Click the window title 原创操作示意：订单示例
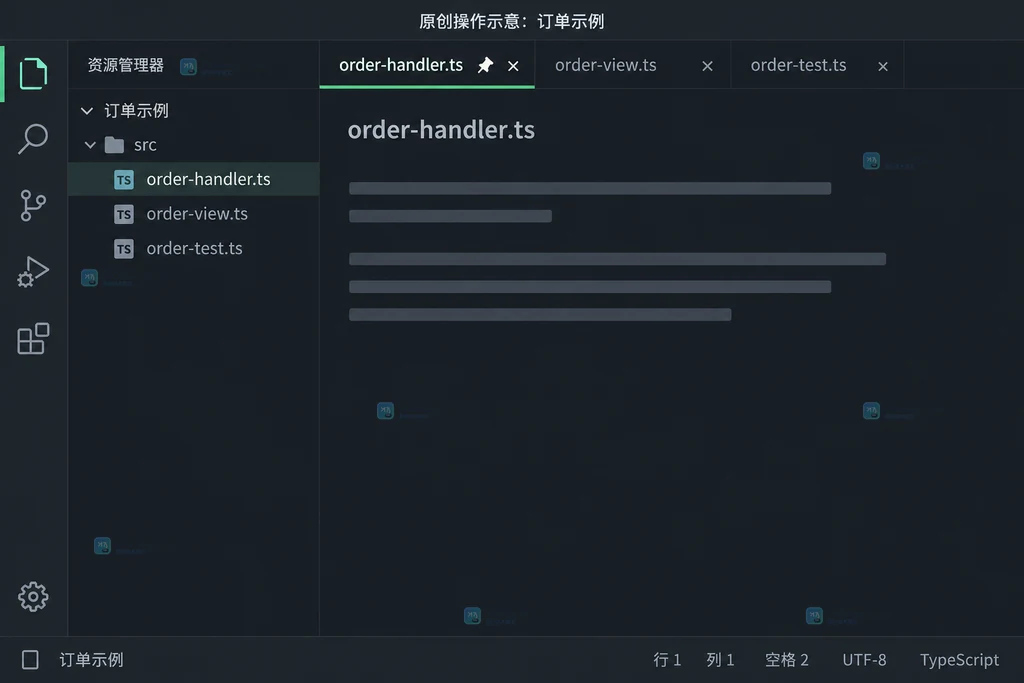The image size is (1024, 683). tap(511, 21)
